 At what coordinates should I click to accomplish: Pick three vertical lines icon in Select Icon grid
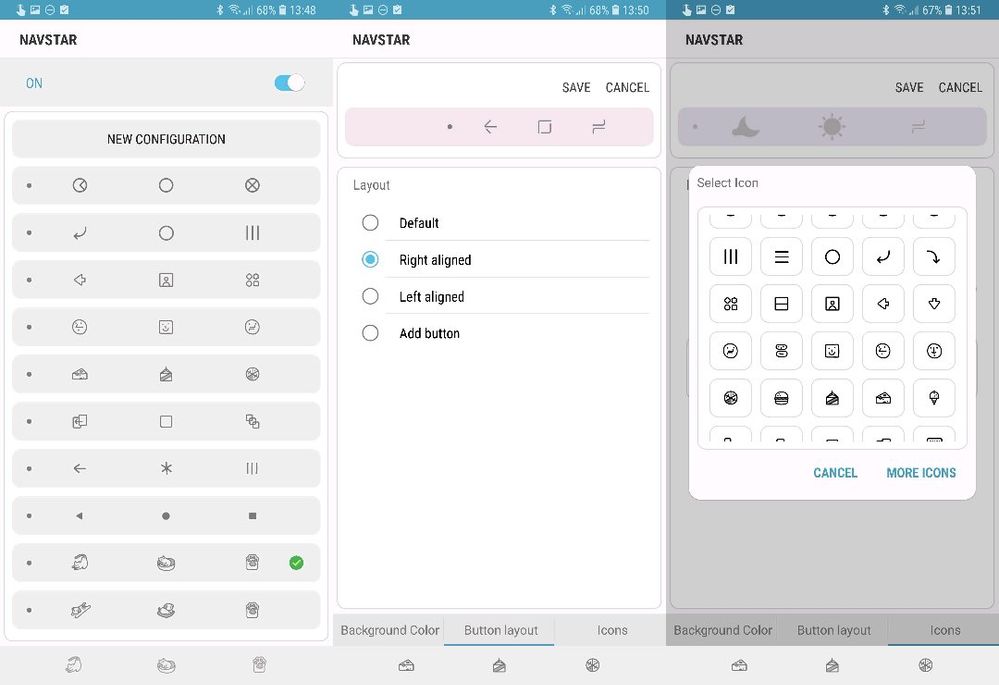pos(730,257)
